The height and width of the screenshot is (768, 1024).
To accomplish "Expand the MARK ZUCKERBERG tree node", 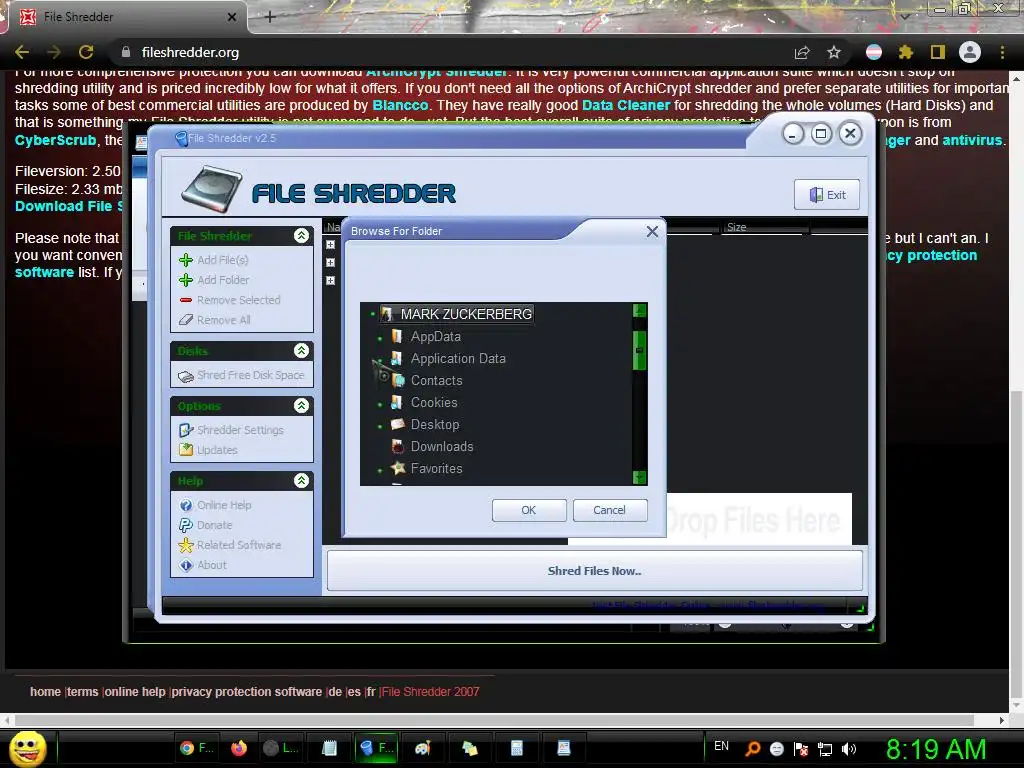I will (373, 314).
